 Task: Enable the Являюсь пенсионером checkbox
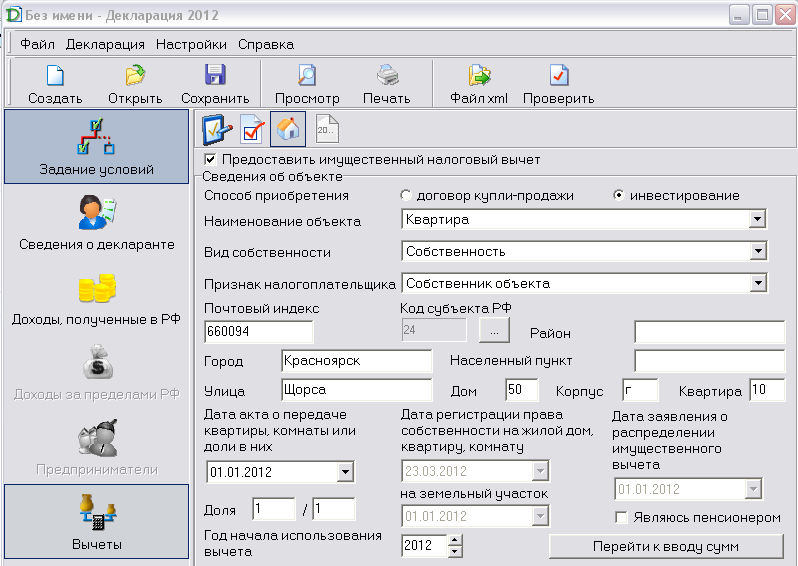pos(622,518)
